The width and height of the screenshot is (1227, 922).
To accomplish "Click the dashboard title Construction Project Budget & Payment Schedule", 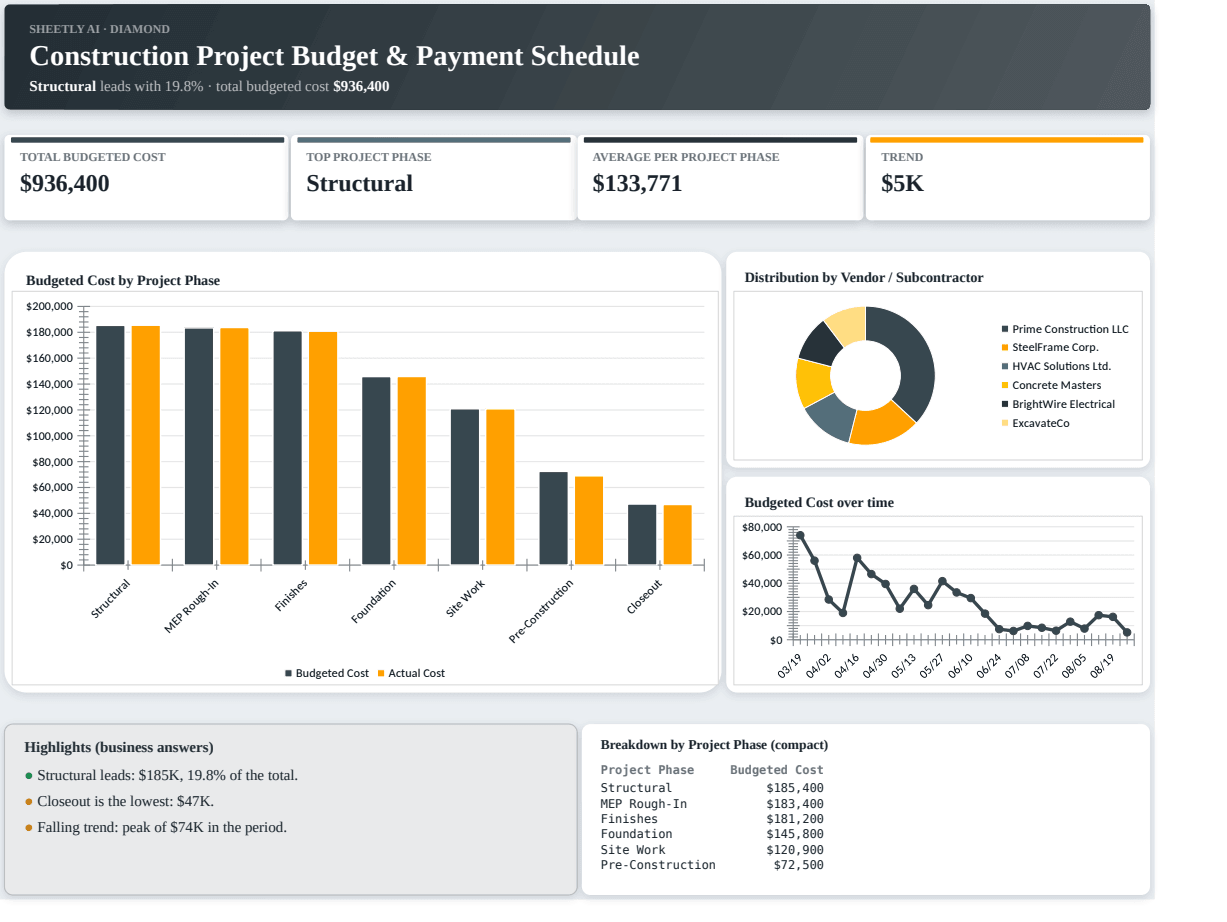I will [x=334, y=56].
